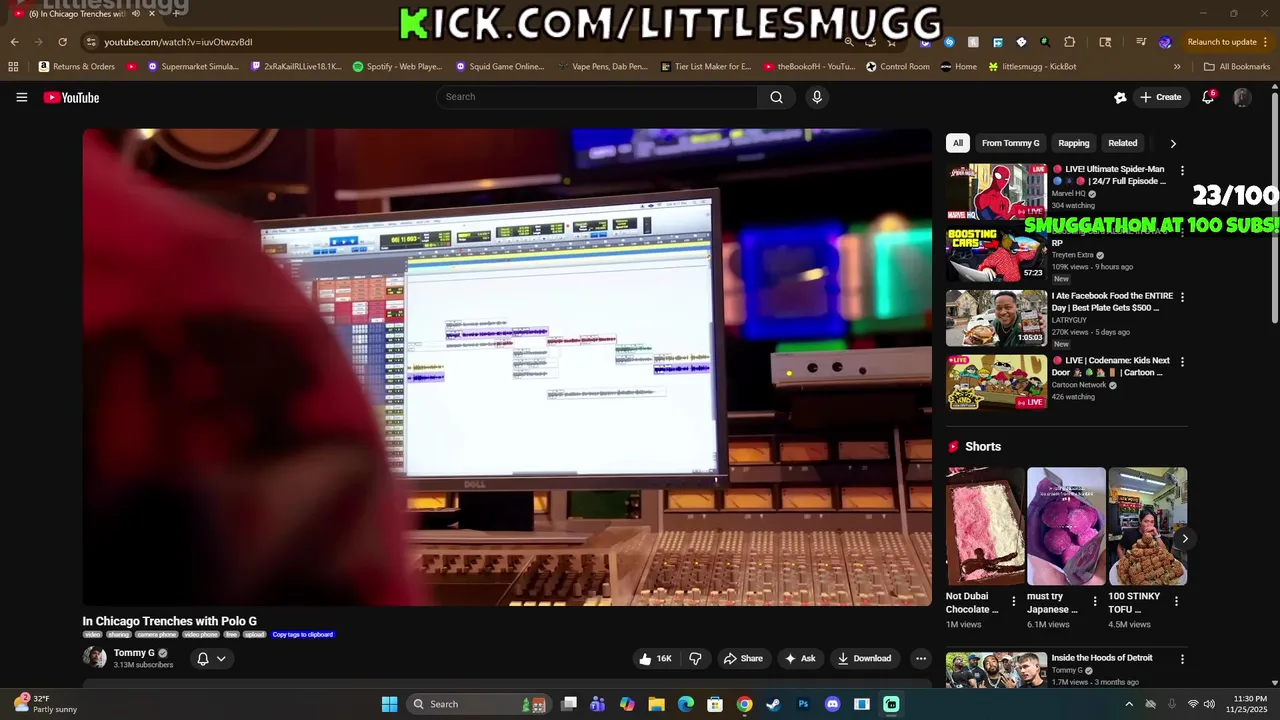Open the Windows Start menu
This screenshot has height=720, width=1280.
(389, 704)
